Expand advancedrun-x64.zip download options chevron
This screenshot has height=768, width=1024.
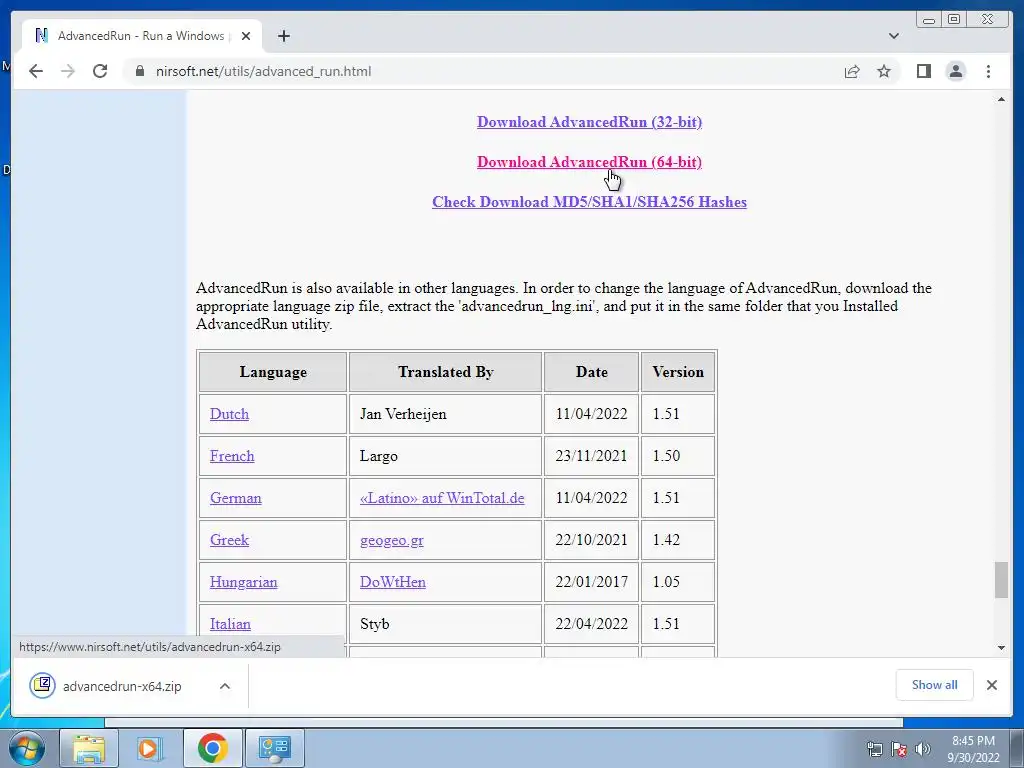[x=225, y=686]
